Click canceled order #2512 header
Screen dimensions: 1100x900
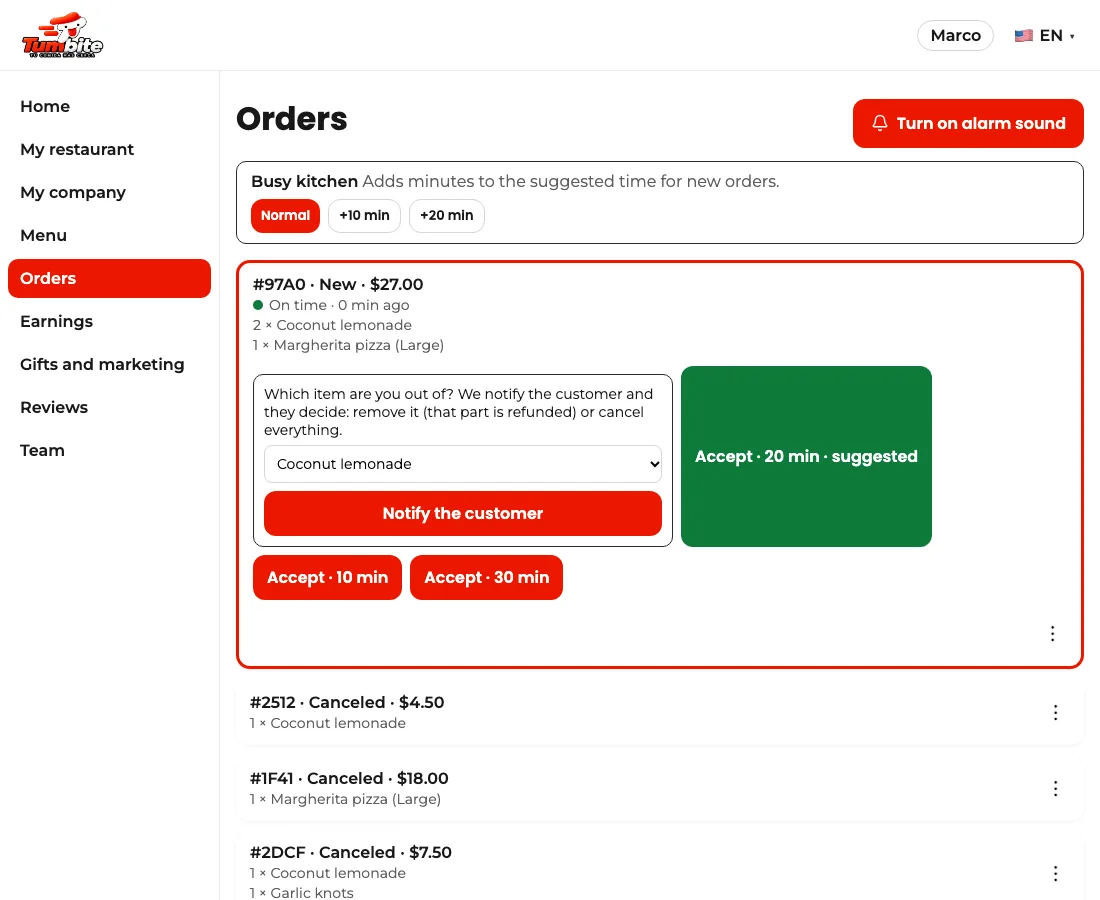coord(347,702)
